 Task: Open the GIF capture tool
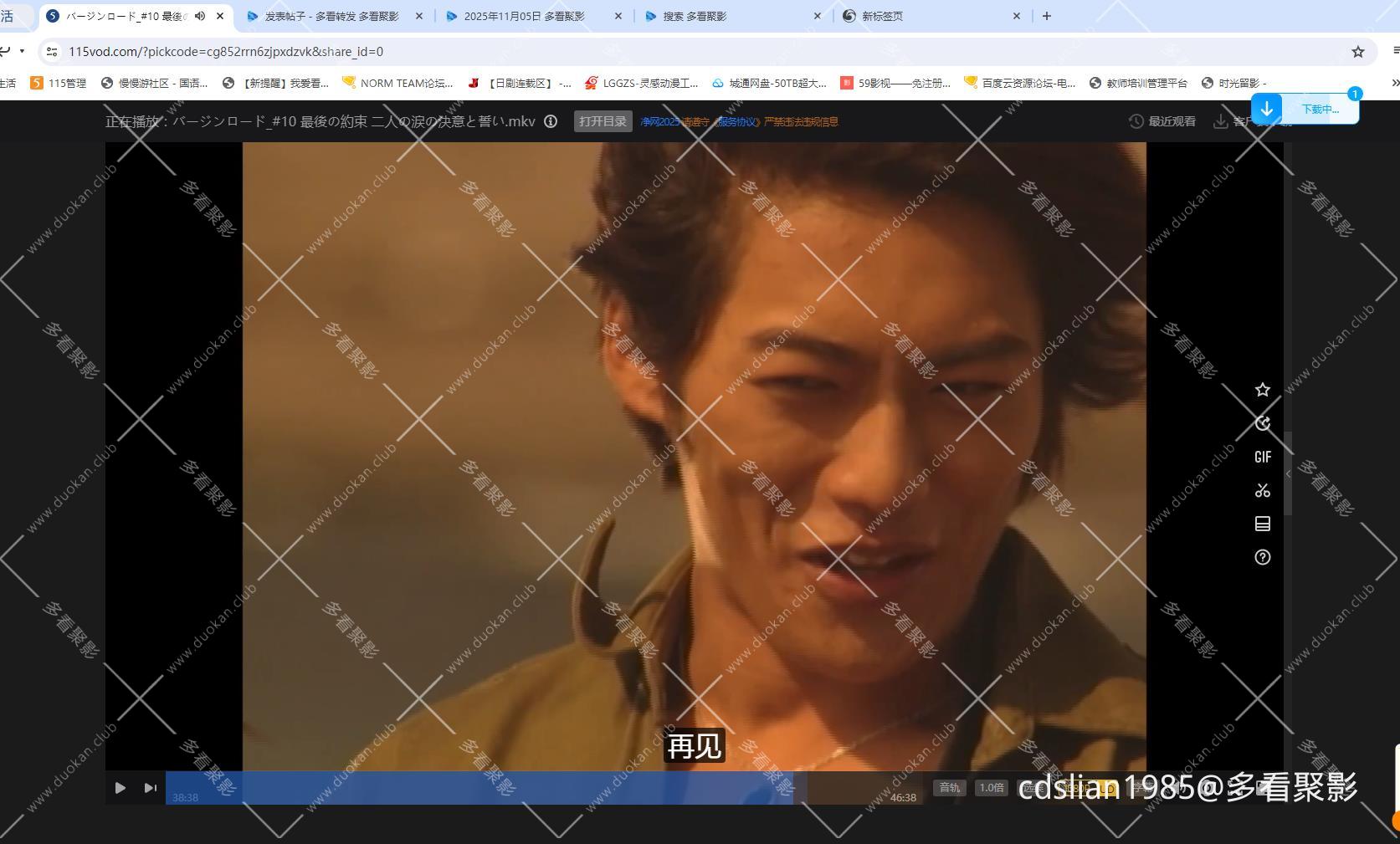coord(1263,457)
